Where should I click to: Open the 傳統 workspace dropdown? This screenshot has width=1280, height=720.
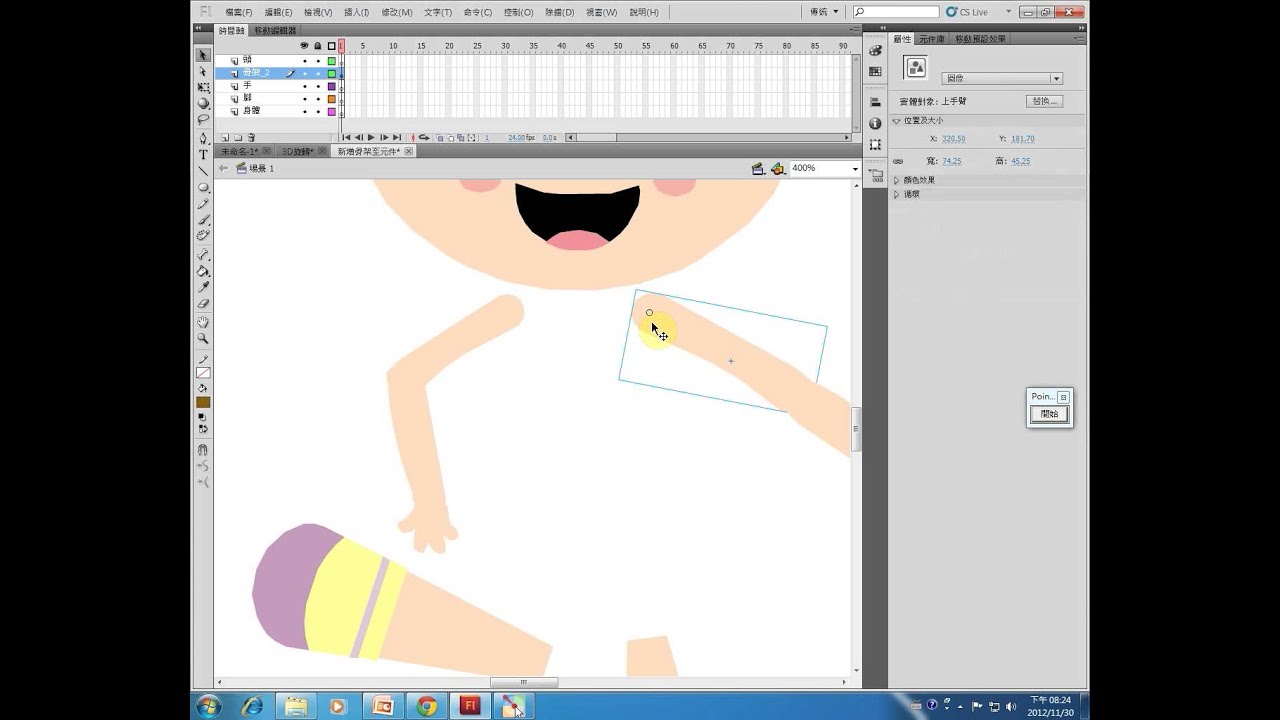pyautogui.click(x=824, y=12)
